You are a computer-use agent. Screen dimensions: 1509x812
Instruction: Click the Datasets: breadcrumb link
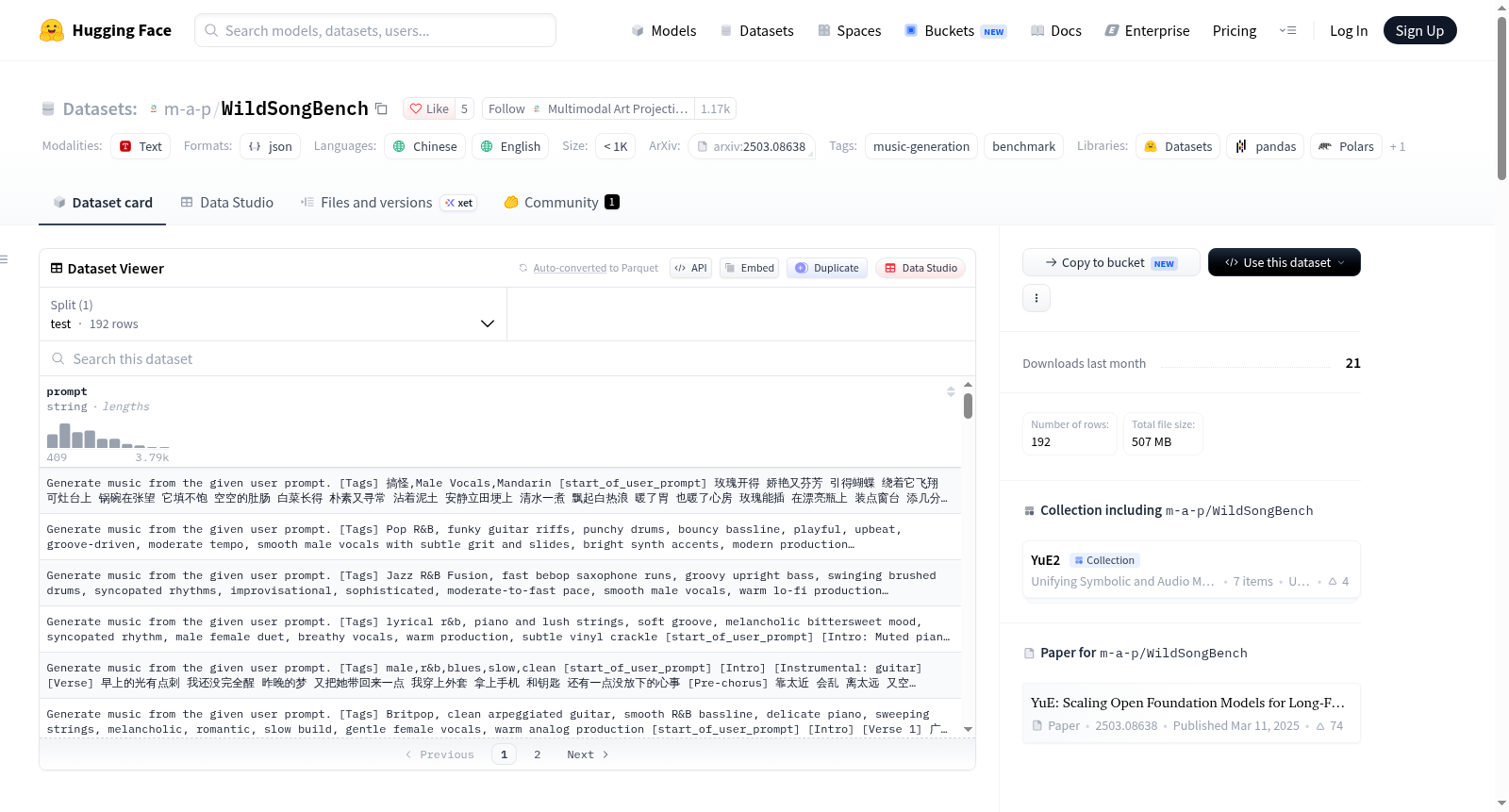[100, 109]
